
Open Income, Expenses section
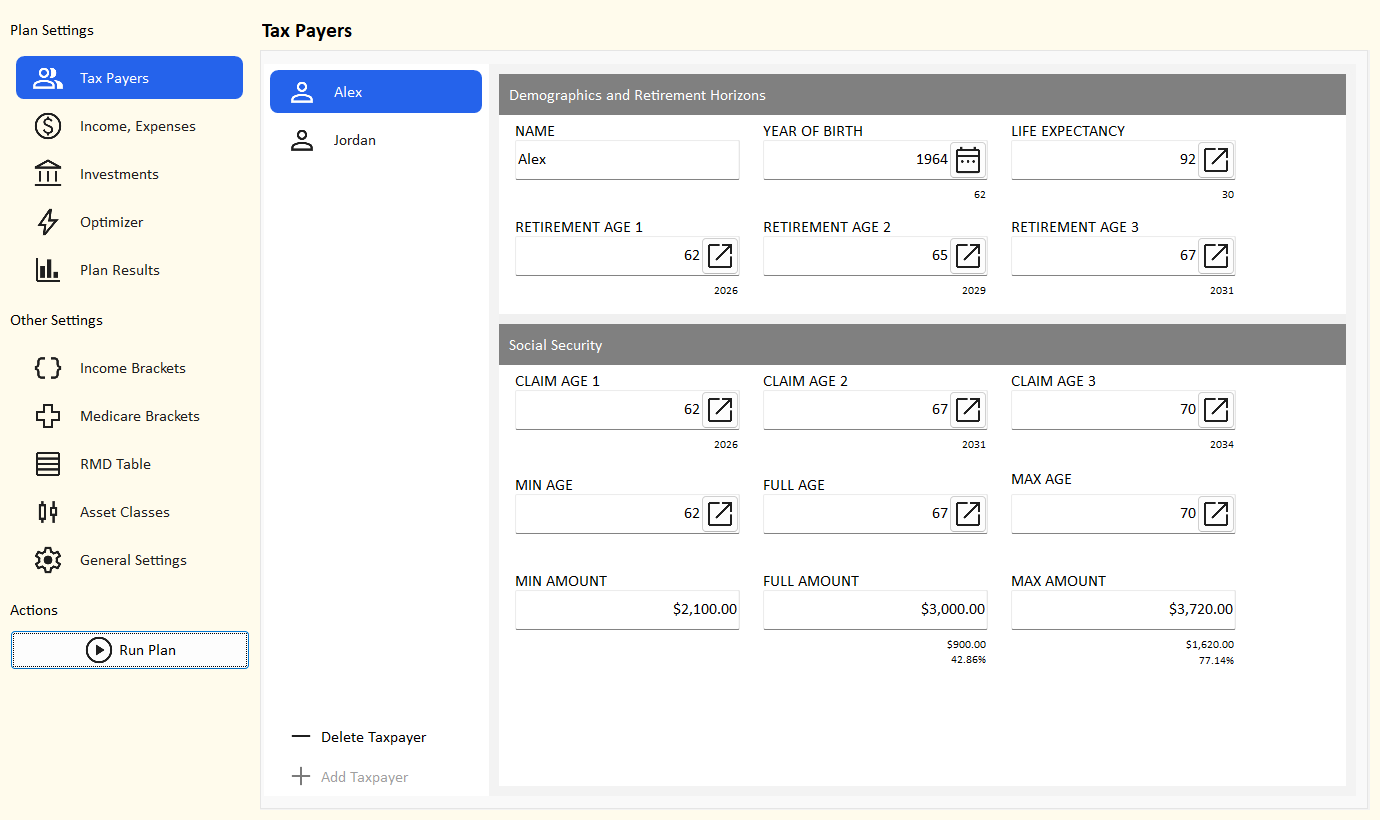click(129, 126)
